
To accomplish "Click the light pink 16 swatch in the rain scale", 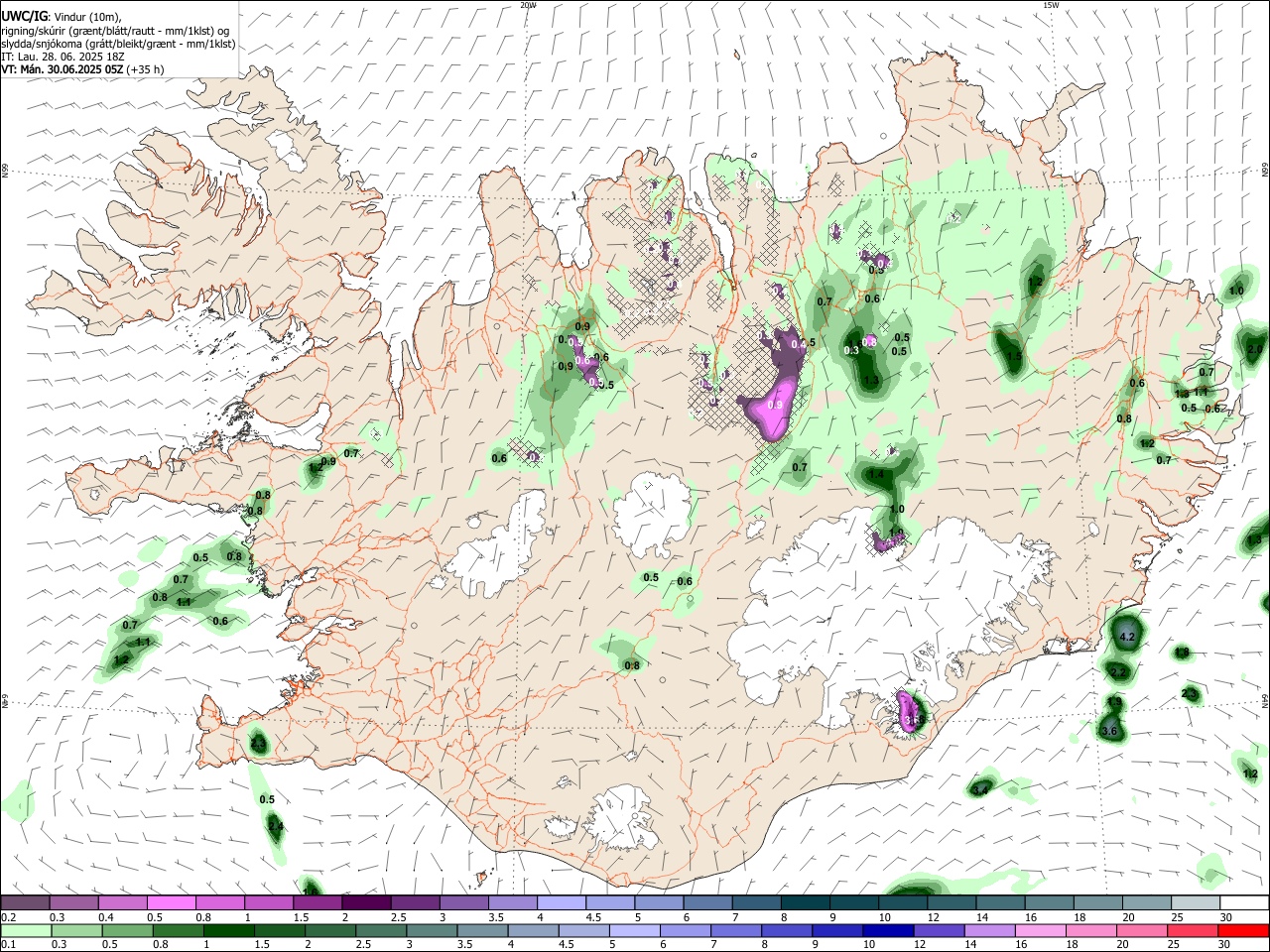I will click(x=1041, y=930).
